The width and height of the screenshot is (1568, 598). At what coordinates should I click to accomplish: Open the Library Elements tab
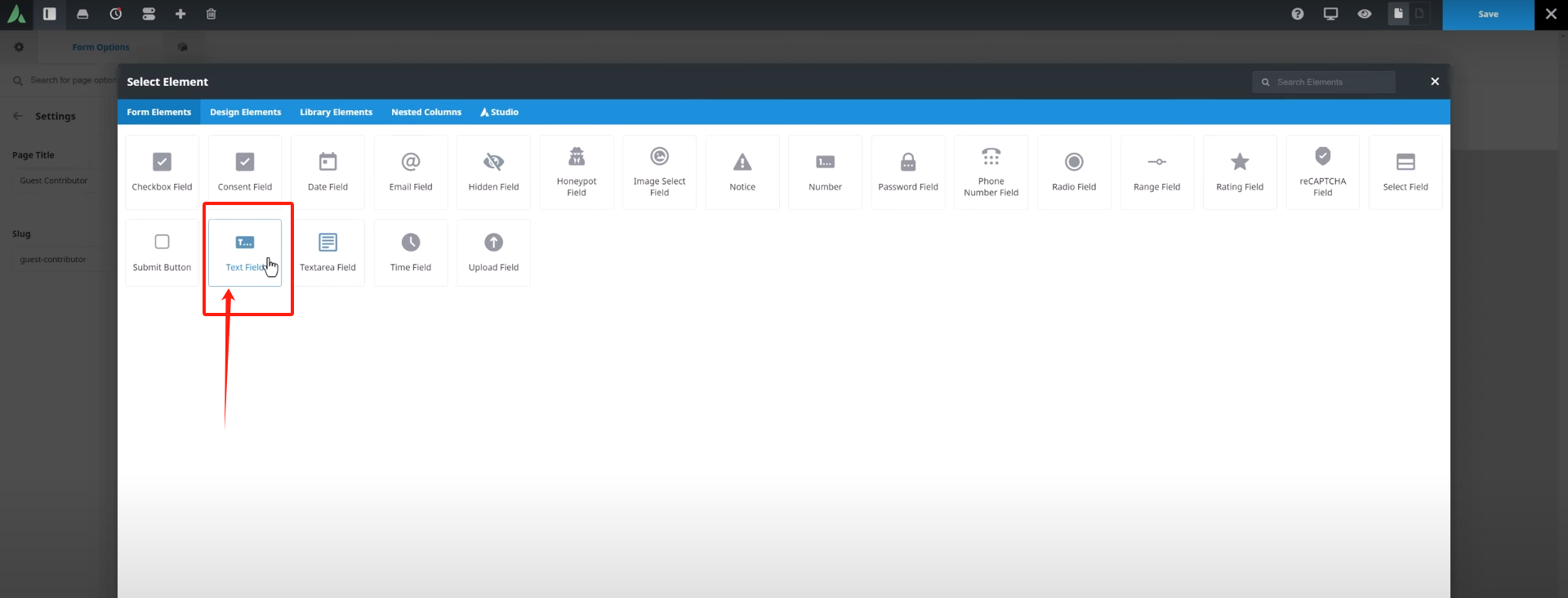[x=336, y=112]
